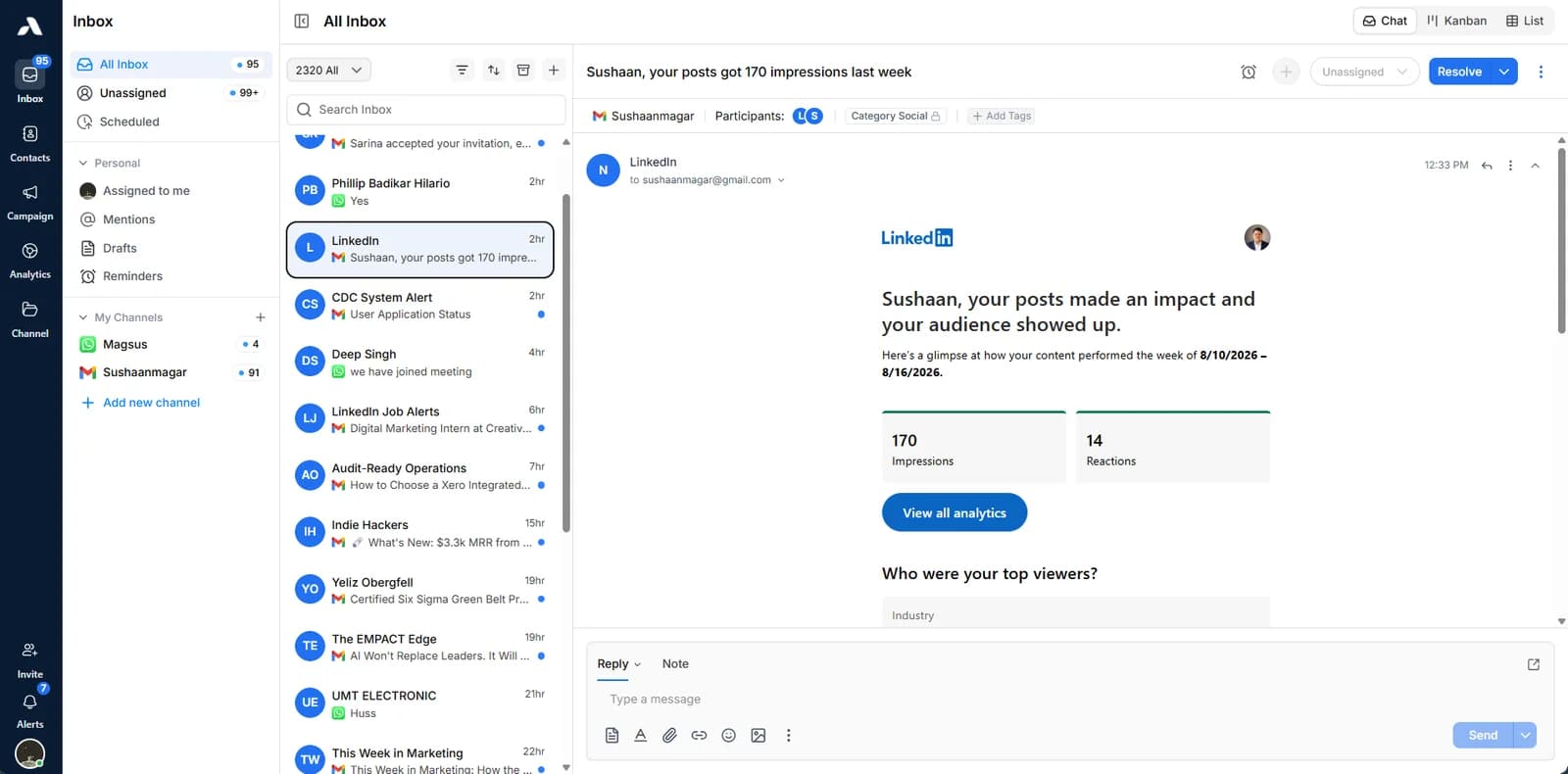Open Category Social label
Image resolution: width=1568 pixels, height=774 pixels.
(x=896, y=116)
